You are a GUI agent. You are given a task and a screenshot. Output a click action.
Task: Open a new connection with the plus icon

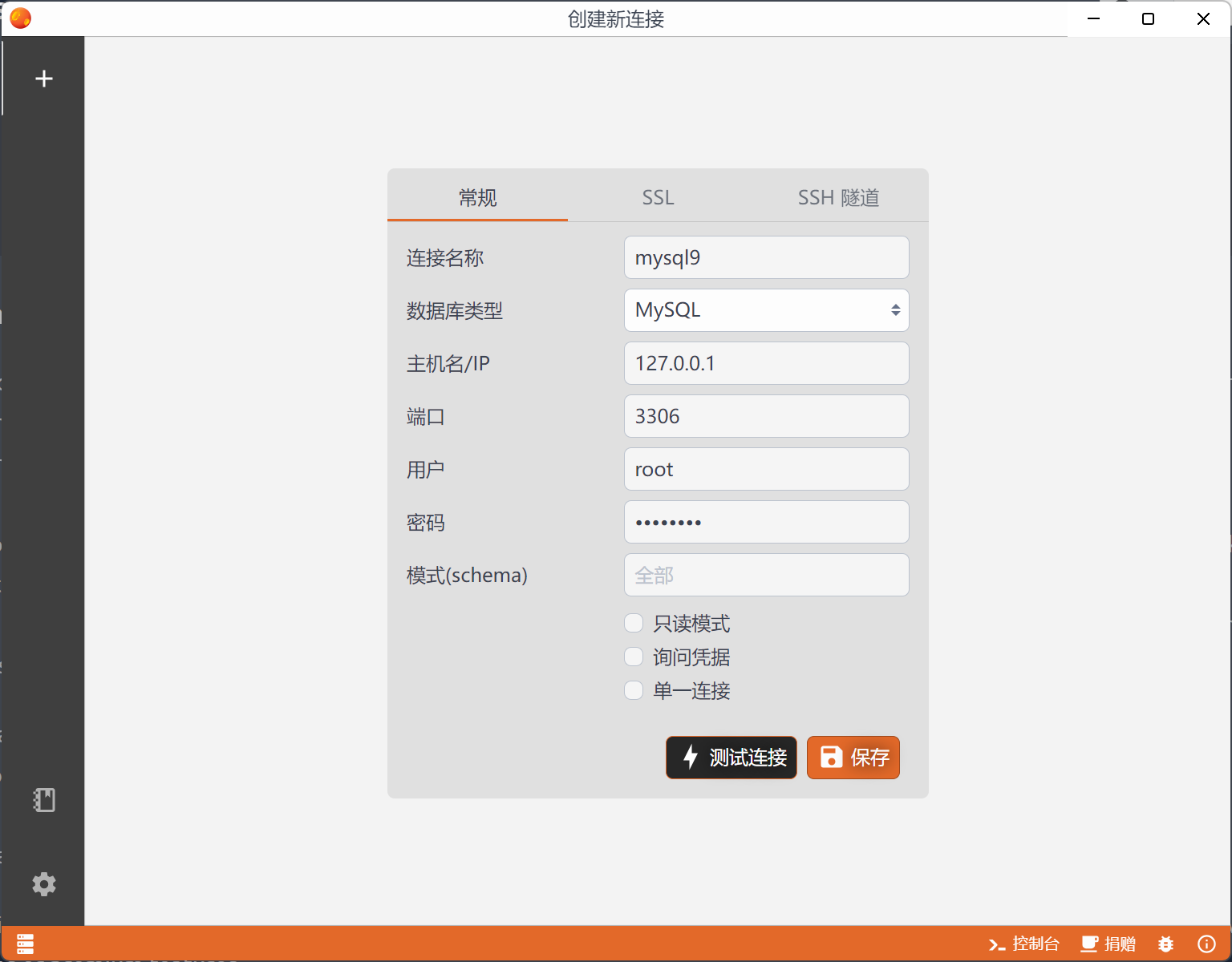click(43, 78)
